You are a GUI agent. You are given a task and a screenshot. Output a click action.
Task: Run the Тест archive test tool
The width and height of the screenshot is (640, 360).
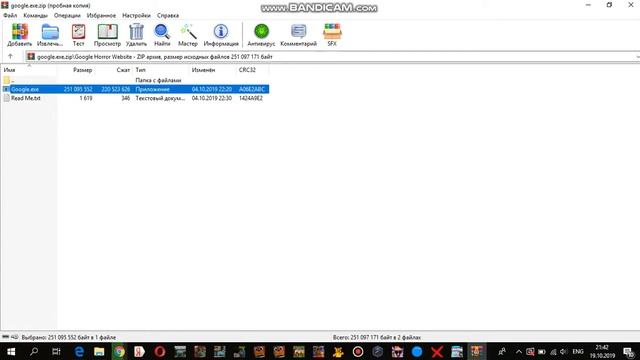[x=78, y=35]
